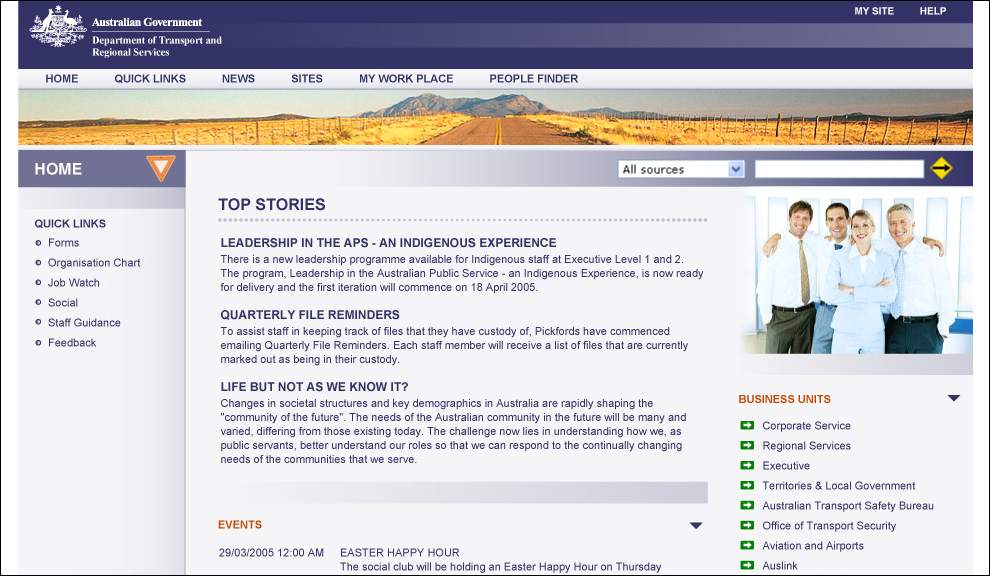
Task: Open the Organisation Chart link
Action: 94,263
